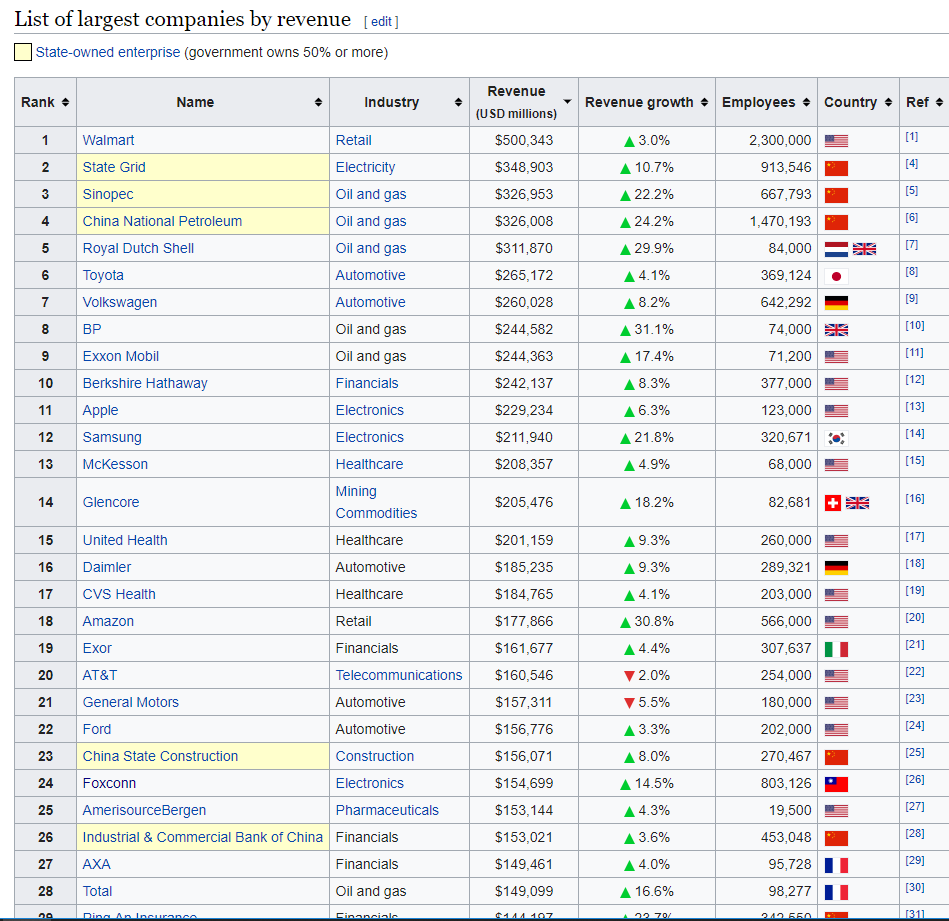Sort table by the Rank column
The width and height of the screenshot is (949, 921).
pyautogui.click(x=45, y=102)
